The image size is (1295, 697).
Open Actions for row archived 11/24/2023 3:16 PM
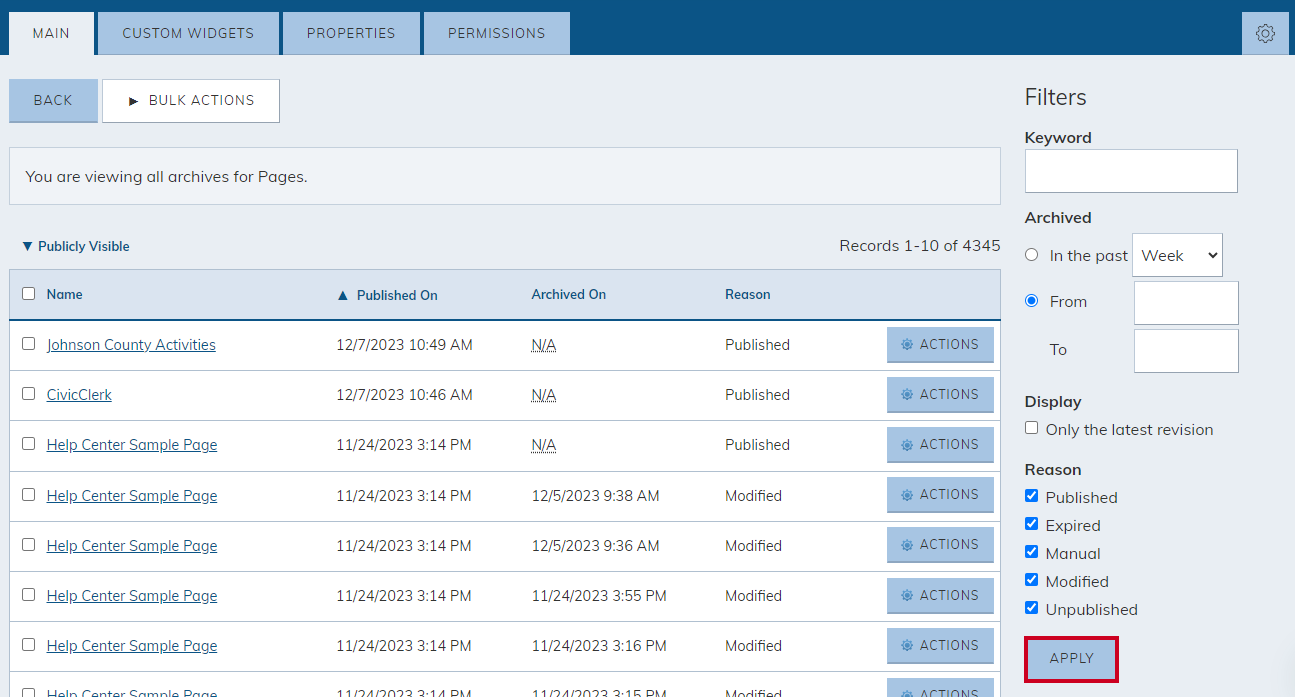[x=940, y=645]
